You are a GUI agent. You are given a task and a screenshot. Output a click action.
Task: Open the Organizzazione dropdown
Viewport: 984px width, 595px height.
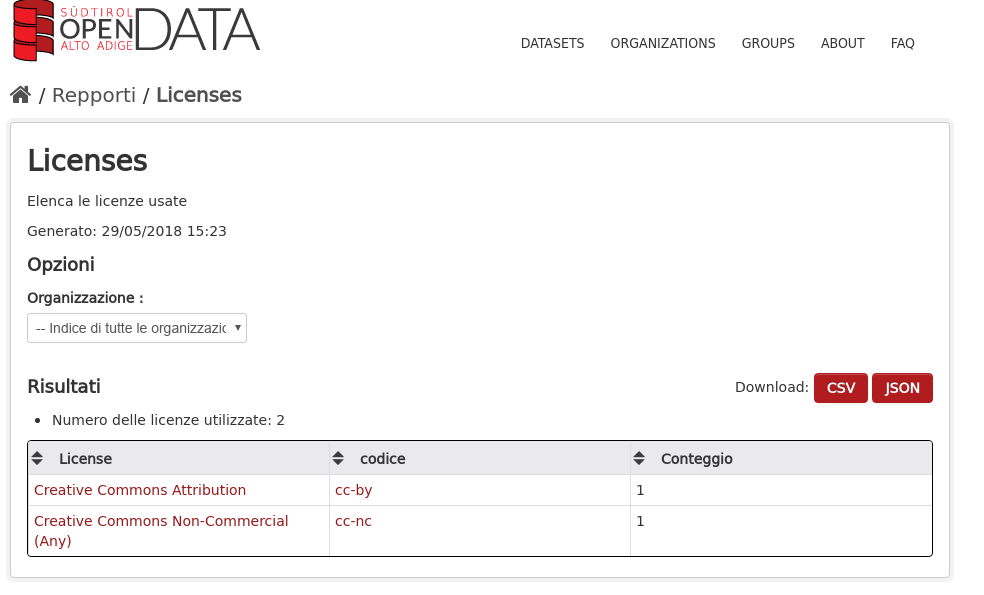tap(137, 328)
